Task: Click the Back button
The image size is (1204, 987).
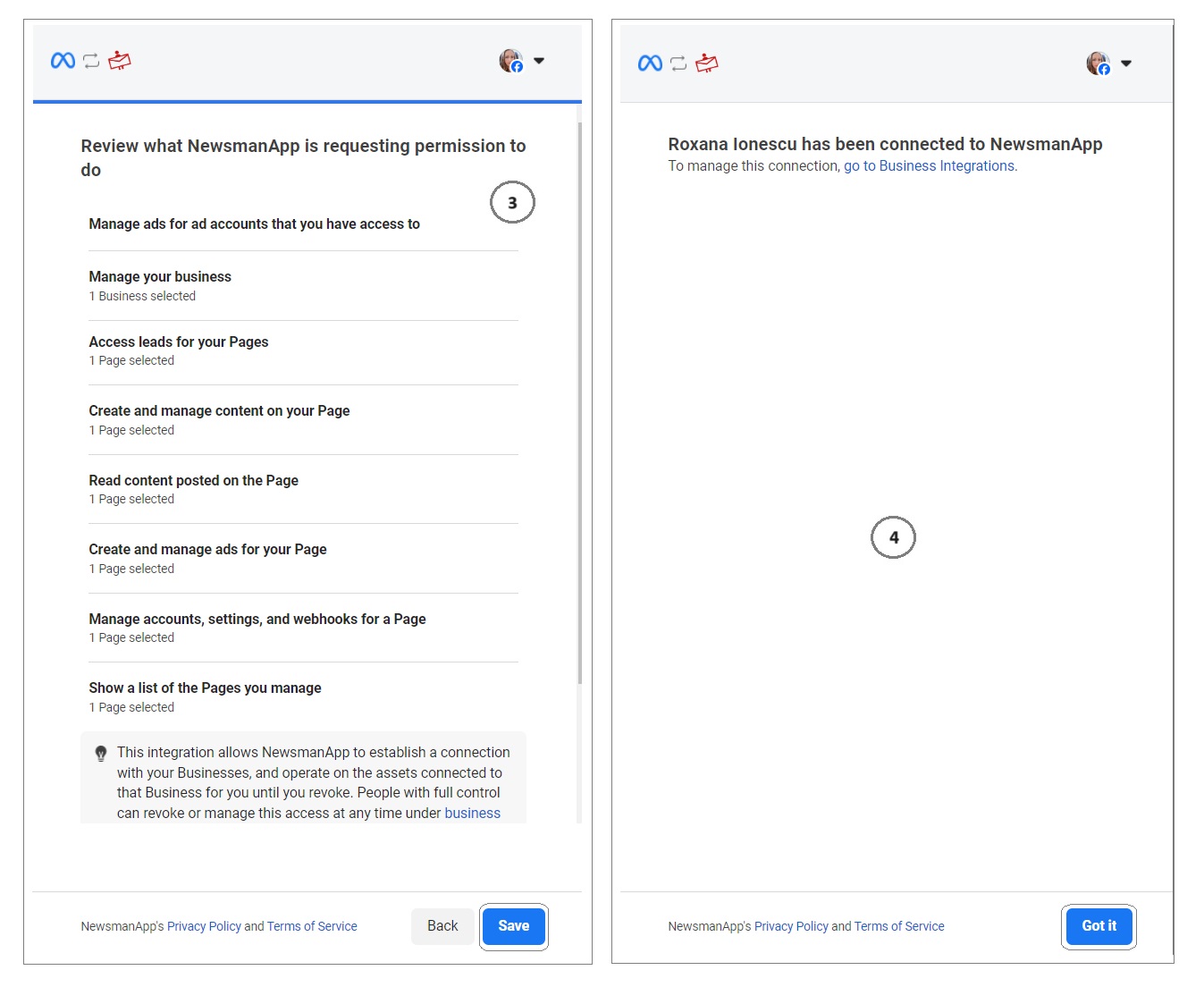Action: (442, 926)
